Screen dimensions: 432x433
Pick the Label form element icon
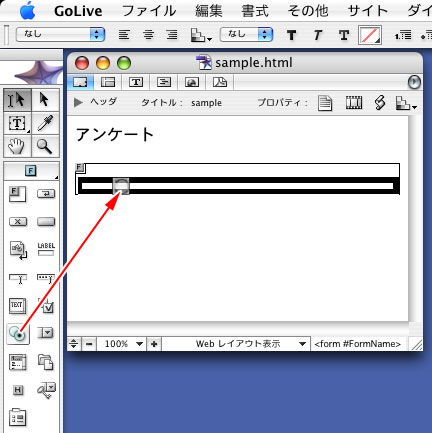46,249
